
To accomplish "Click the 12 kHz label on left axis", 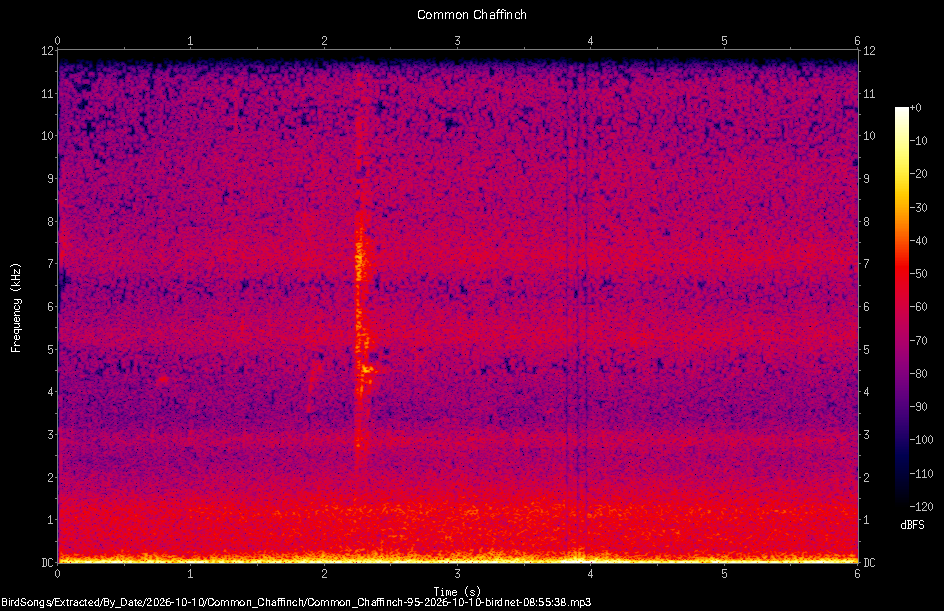I will click(47, 51).
